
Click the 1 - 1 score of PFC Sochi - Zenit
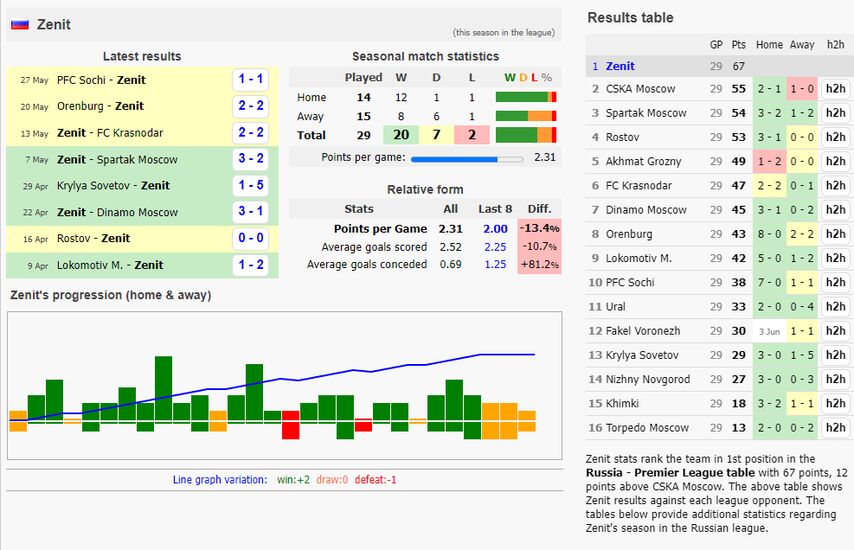point(251,80)
